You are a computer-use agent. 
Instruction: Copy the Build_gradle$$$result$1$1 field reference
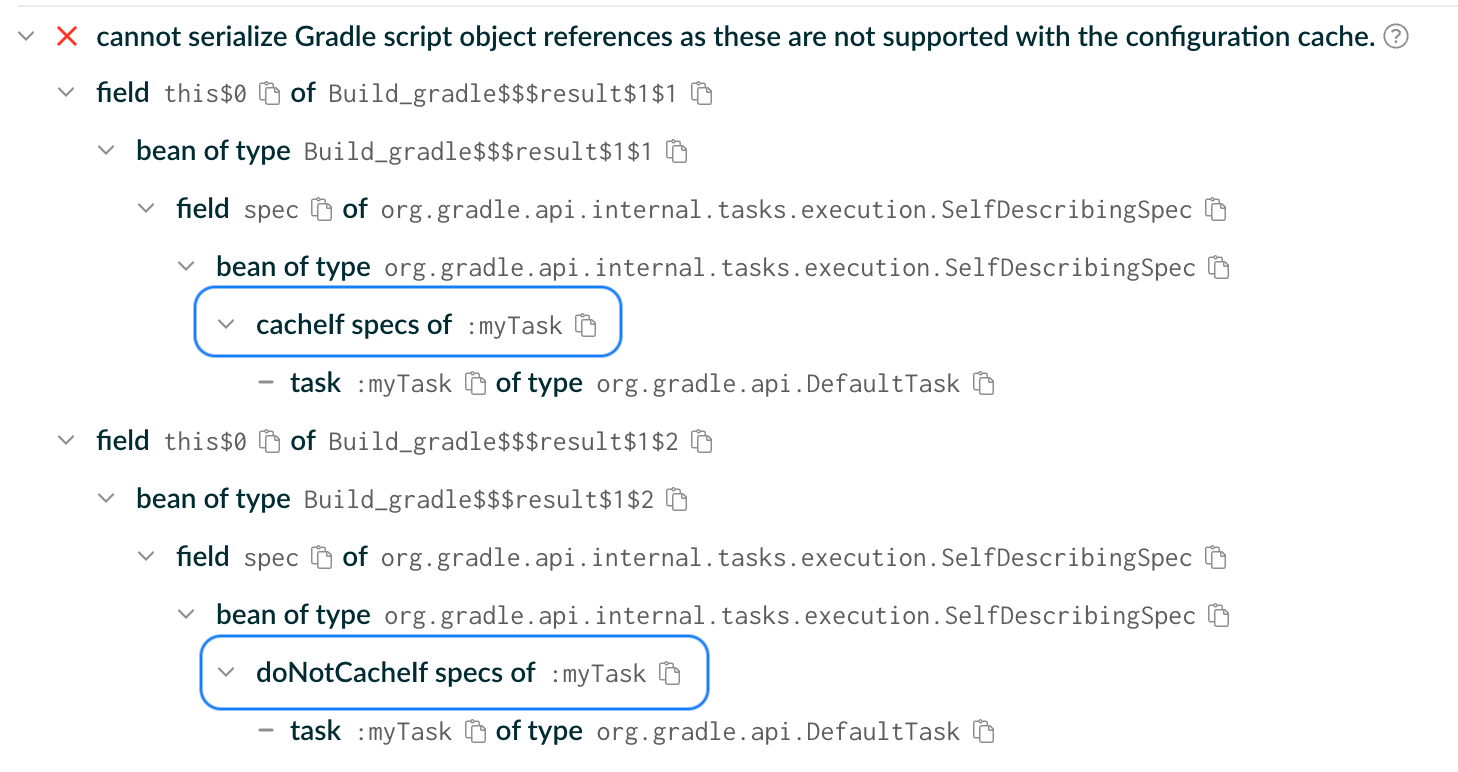pyautogui.click(x=703, y=93)
